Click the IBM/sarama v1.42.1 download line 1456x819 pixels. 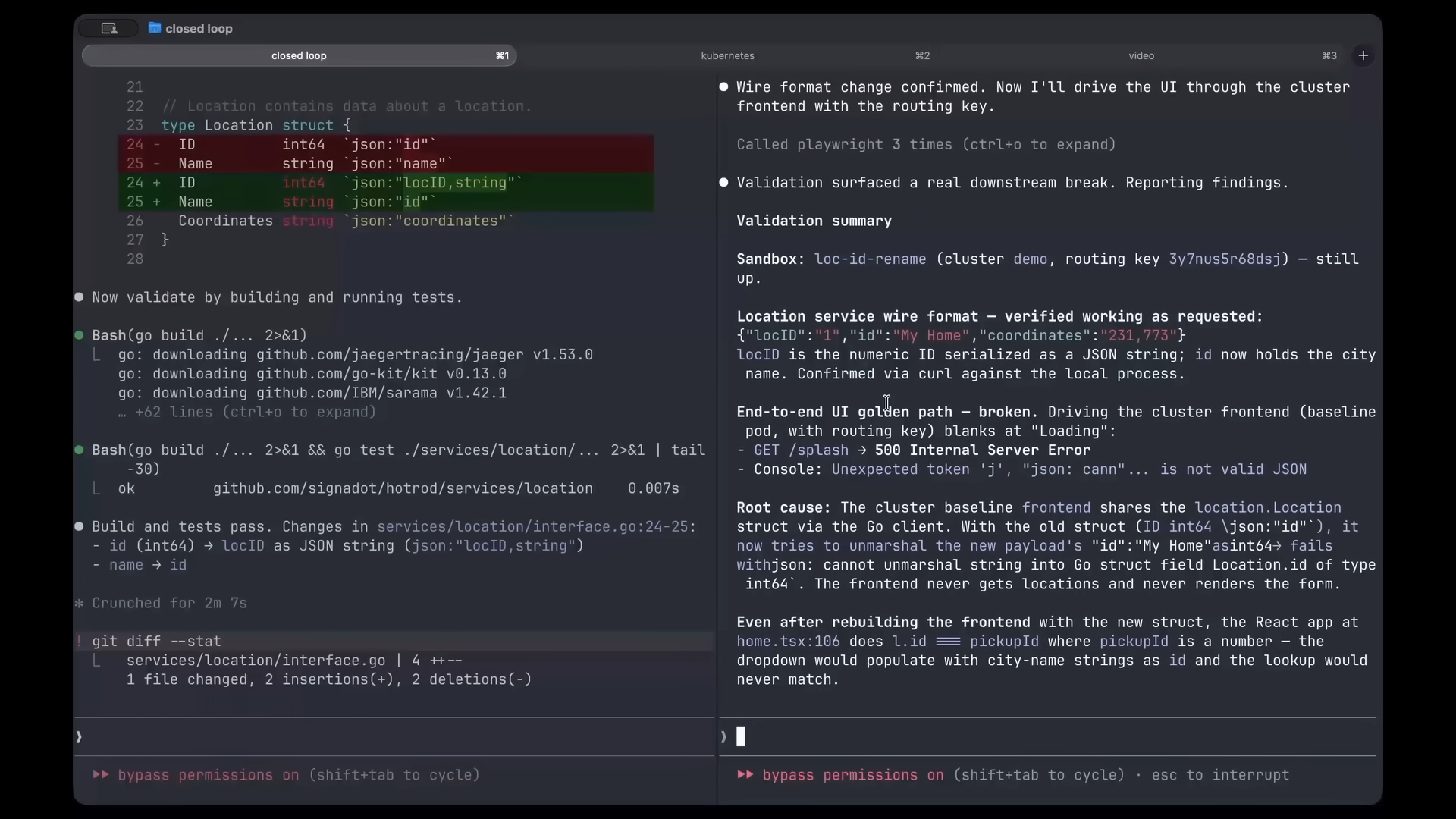coord(312,394)
